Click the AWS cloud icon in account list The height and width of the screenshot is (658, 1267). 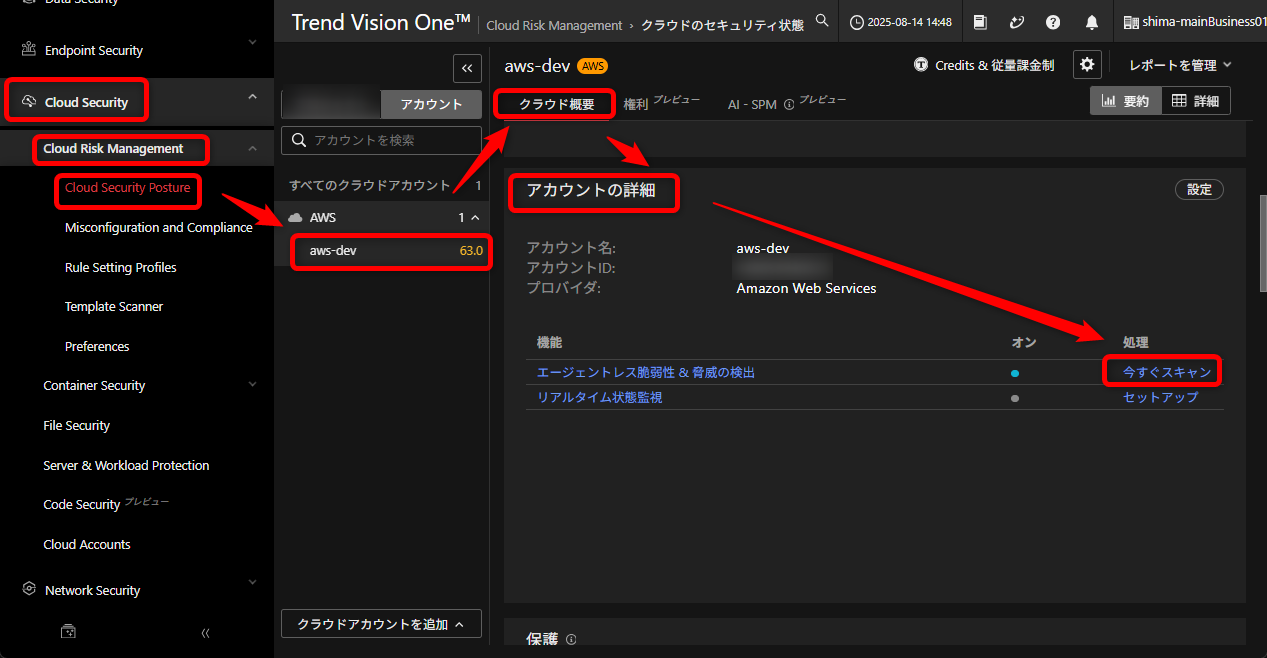pos(295,217)
